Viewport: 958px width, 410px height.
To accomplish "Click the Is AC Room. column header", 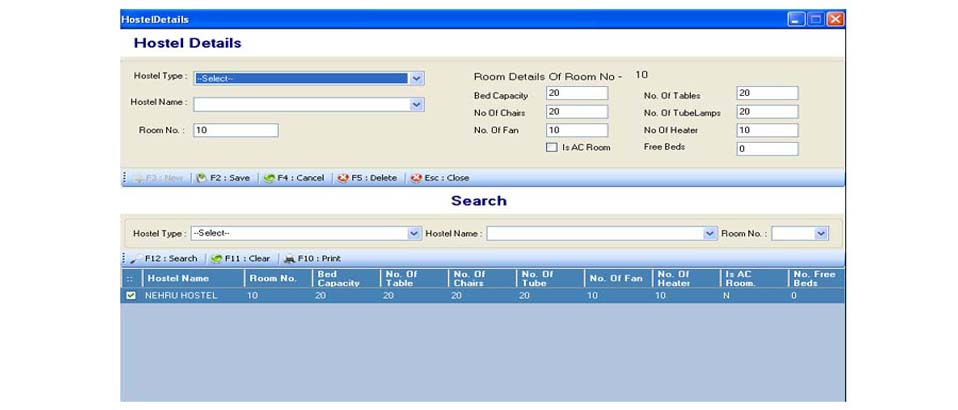I will point(755,279).
